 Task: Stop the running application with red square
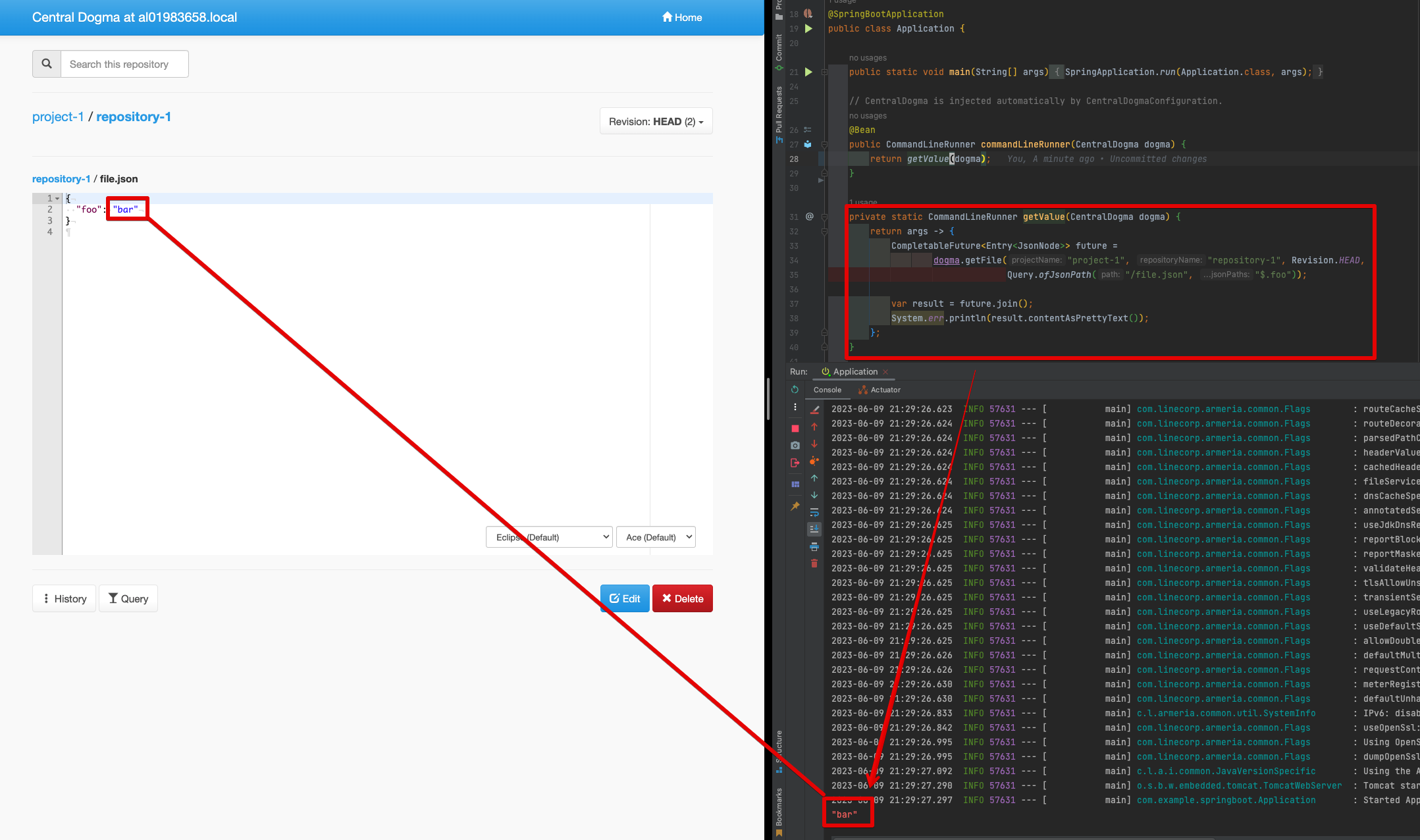pos(795,429)
